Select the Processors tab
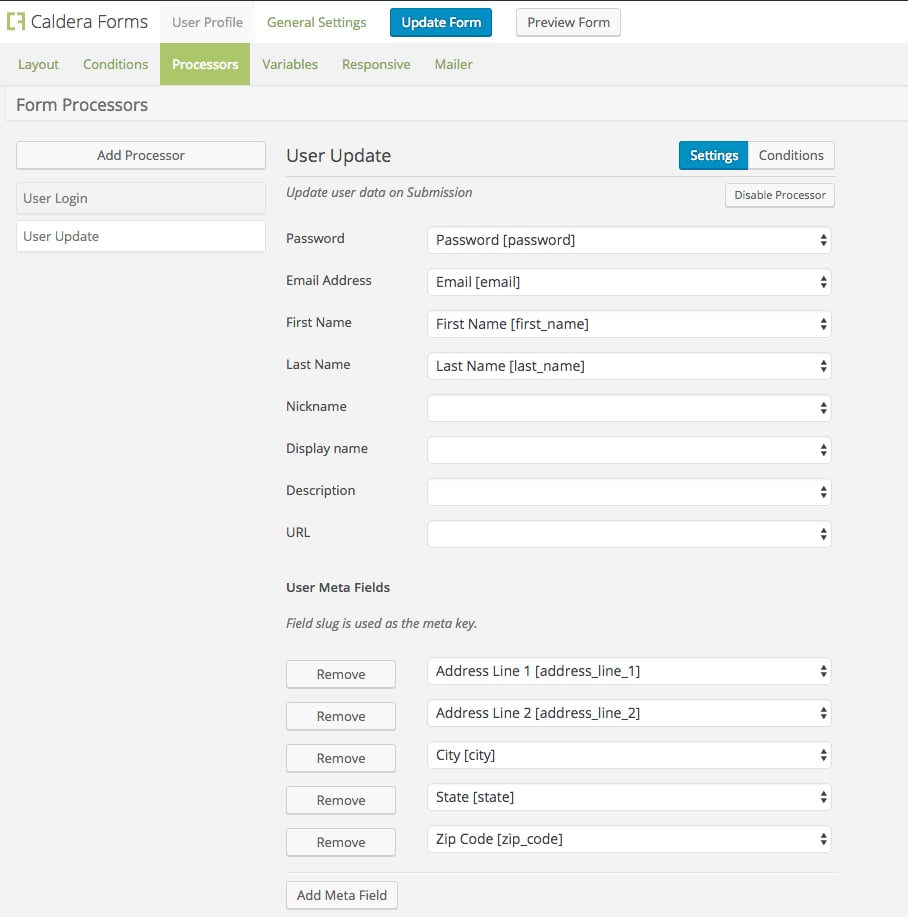 [x=205, y=64]
